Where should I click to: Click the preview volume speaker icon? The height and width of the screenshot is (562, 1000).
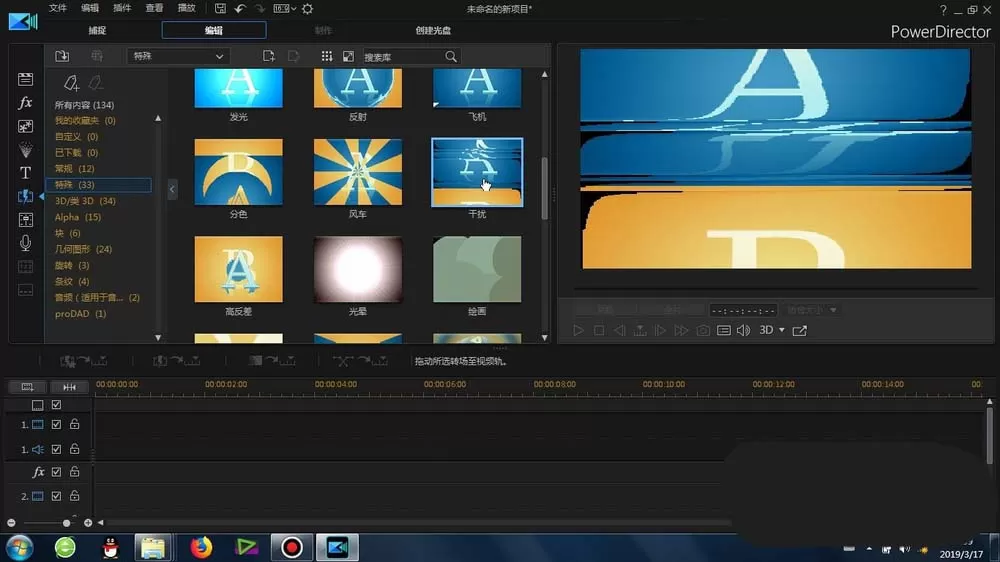point(744,330)
